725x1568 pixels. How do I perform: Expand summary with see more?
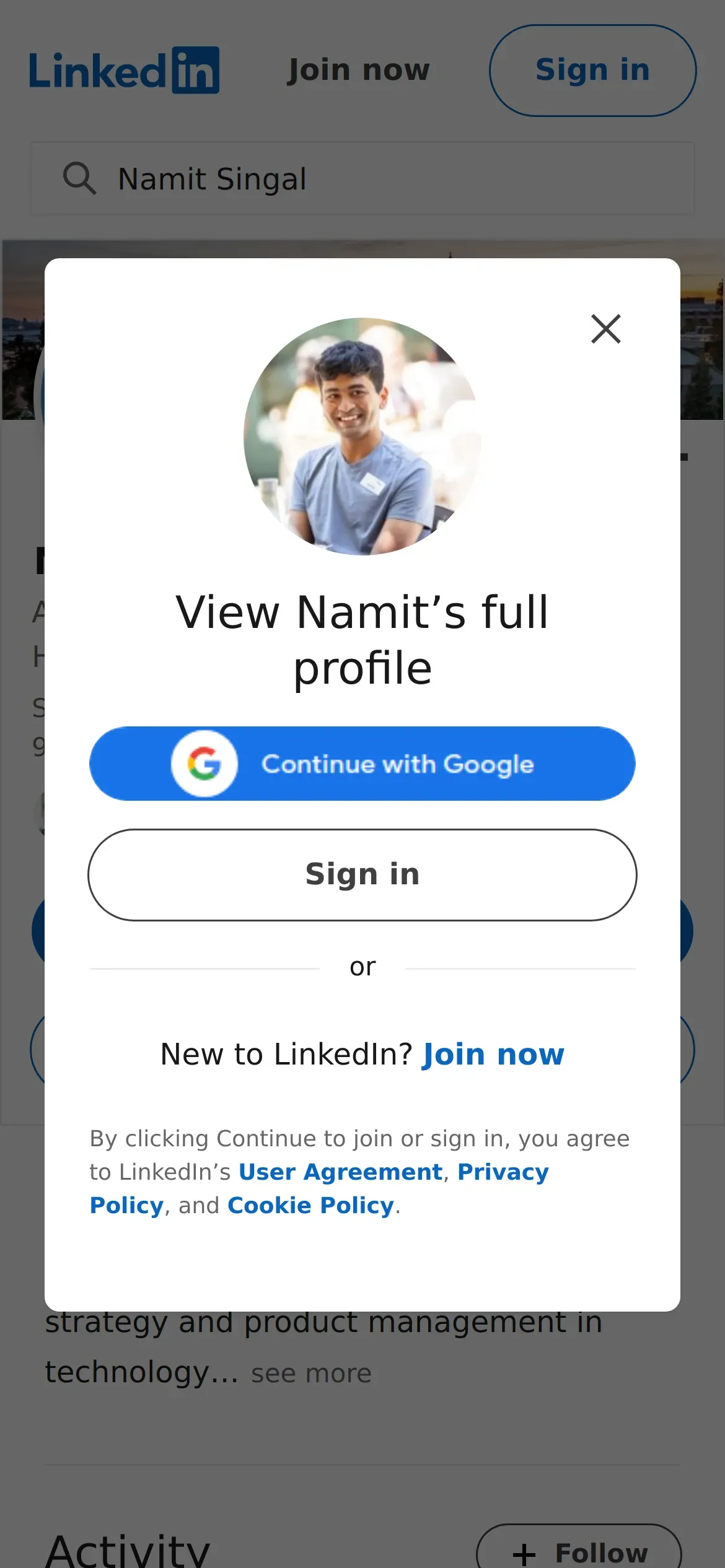(x=311, y=1374)
